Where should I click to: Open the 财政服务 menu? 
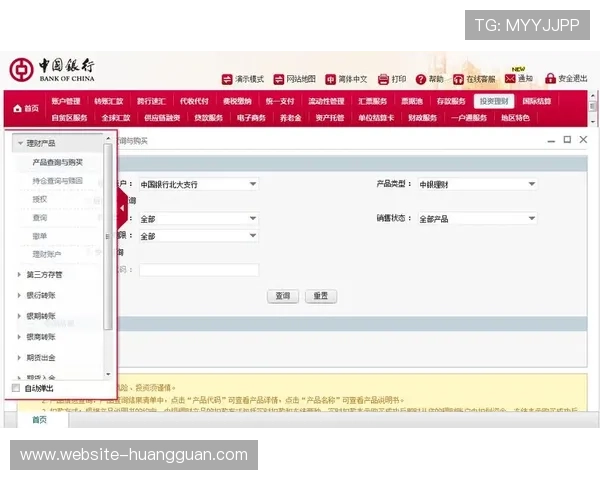click(422, 118)
